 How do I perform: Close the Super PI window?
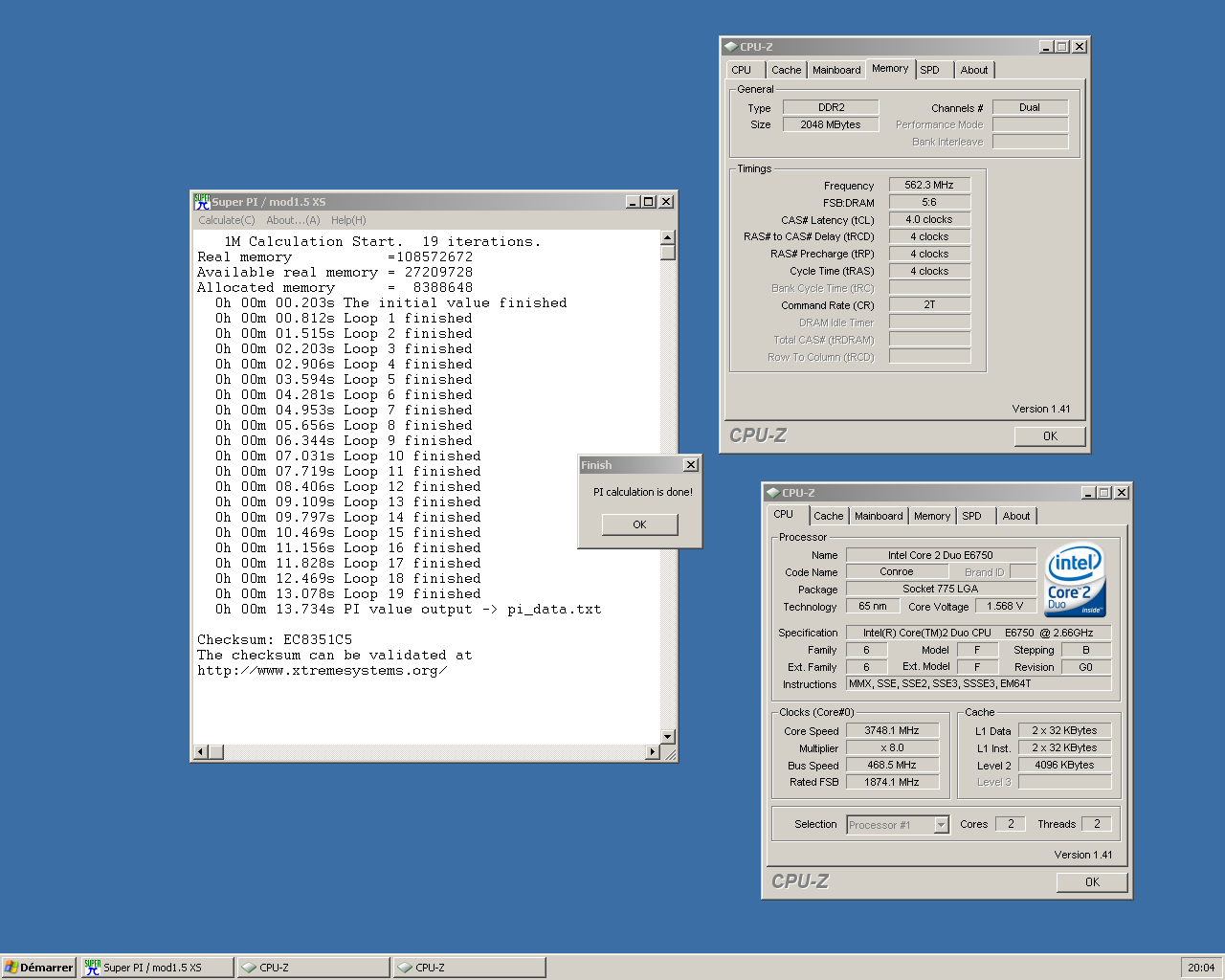point(666,202)
